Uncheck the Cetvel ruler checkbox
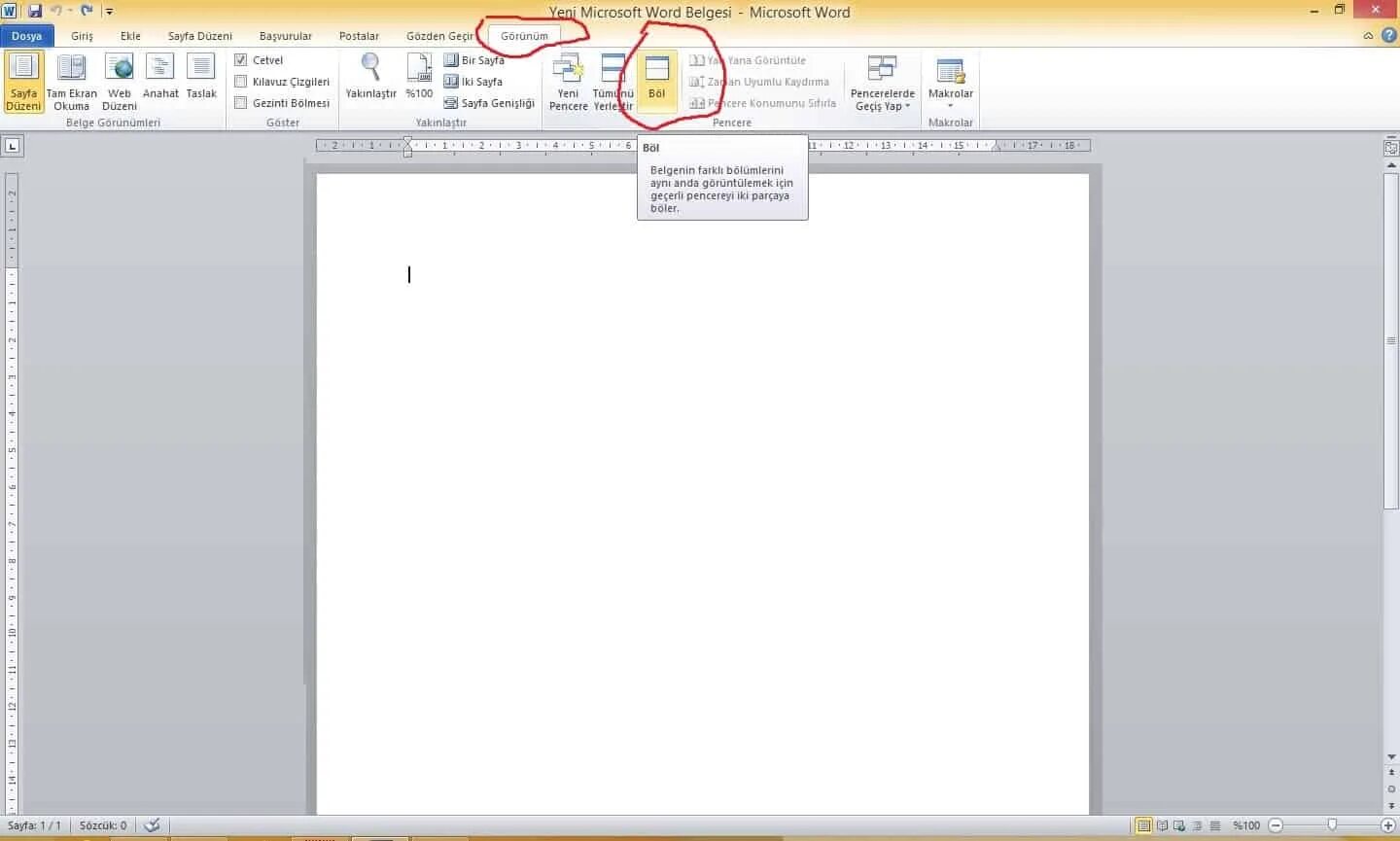 point(241,60)
